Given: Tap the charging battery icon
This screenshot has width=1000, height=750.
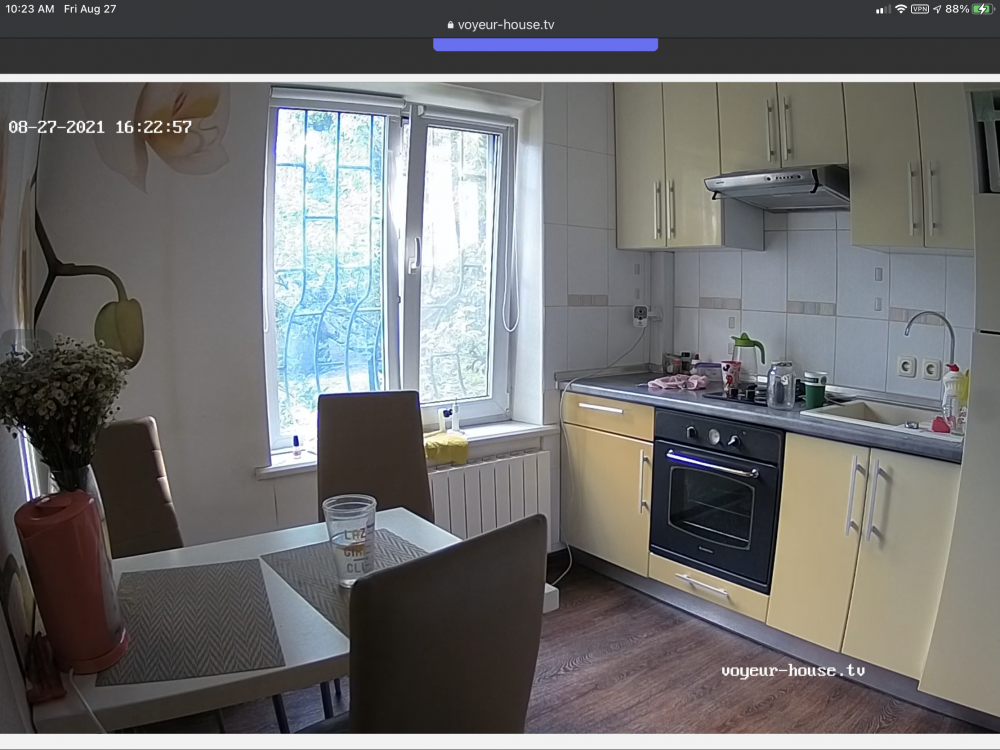Looking at the screenshot, I should [984, 9].
